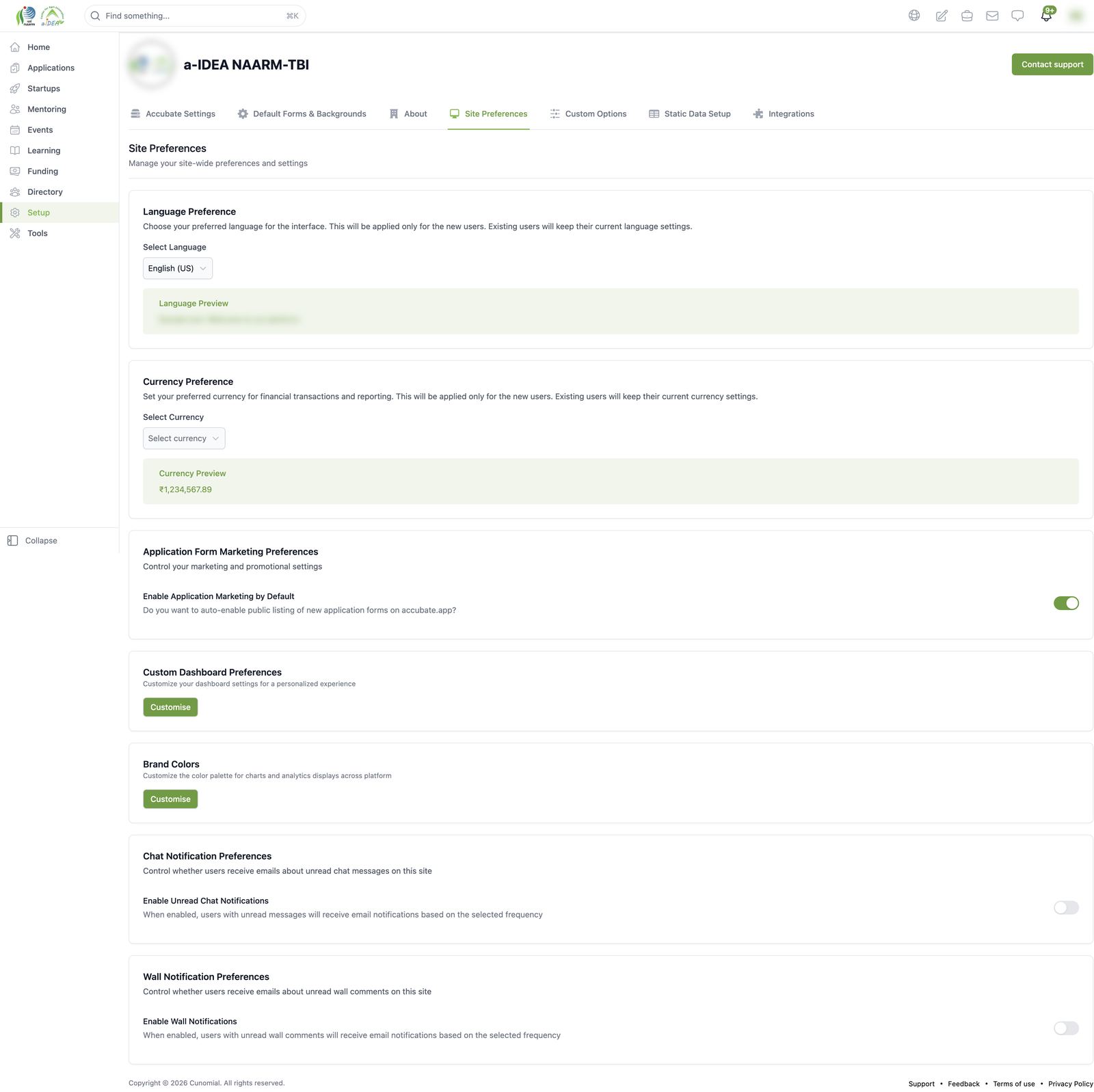Click the Events calendar icon
1094x1092 pixels.
point(15,130)
